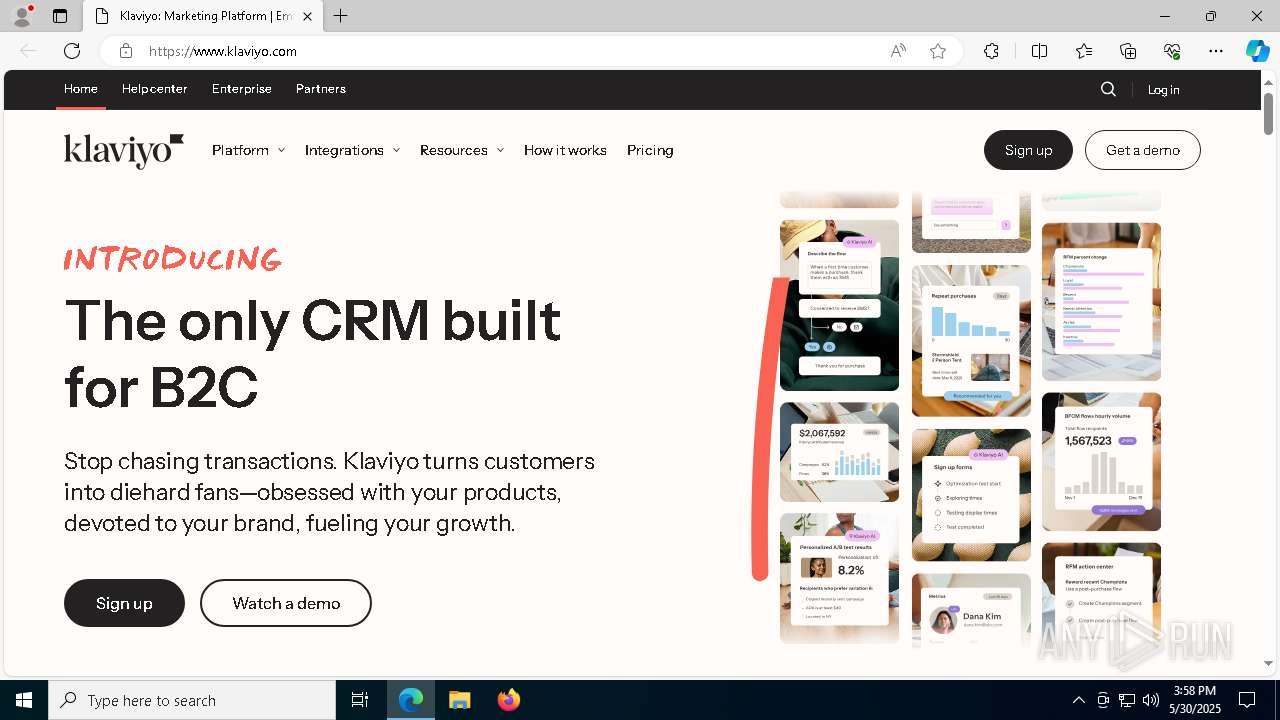Select the Sign up forms card
The image size is (1280, 720).
pyautogui.click(x=971, y=495)
